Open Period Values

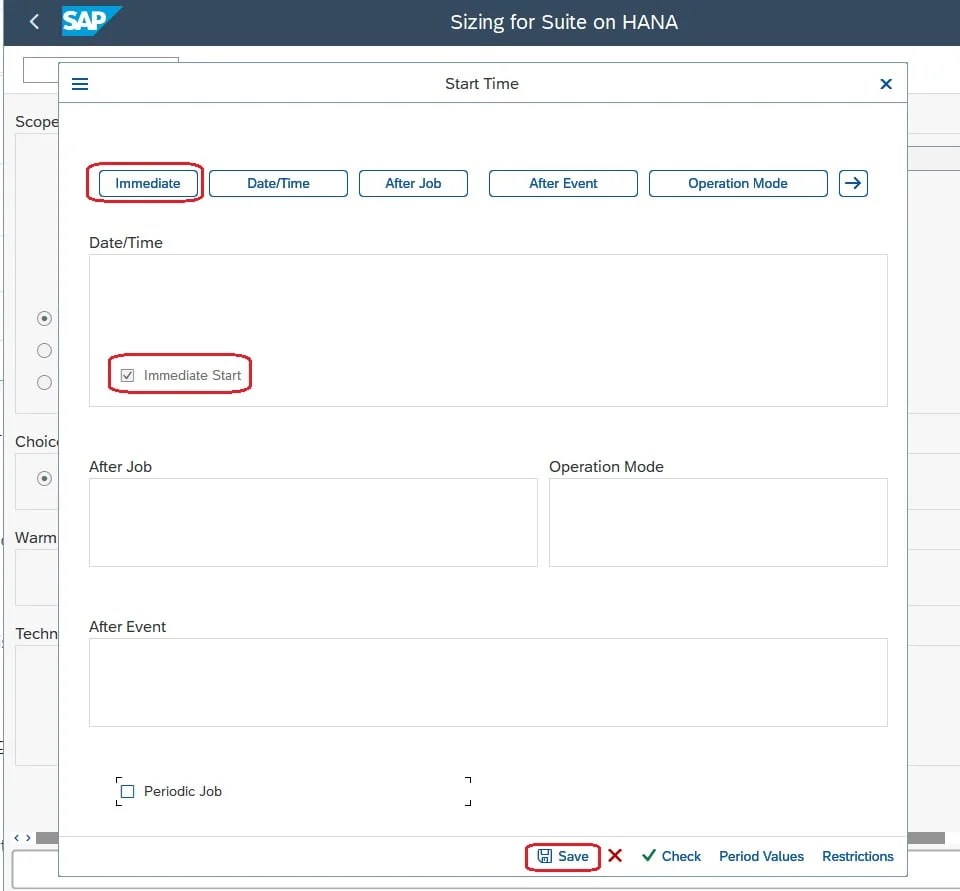coord(762,856)
